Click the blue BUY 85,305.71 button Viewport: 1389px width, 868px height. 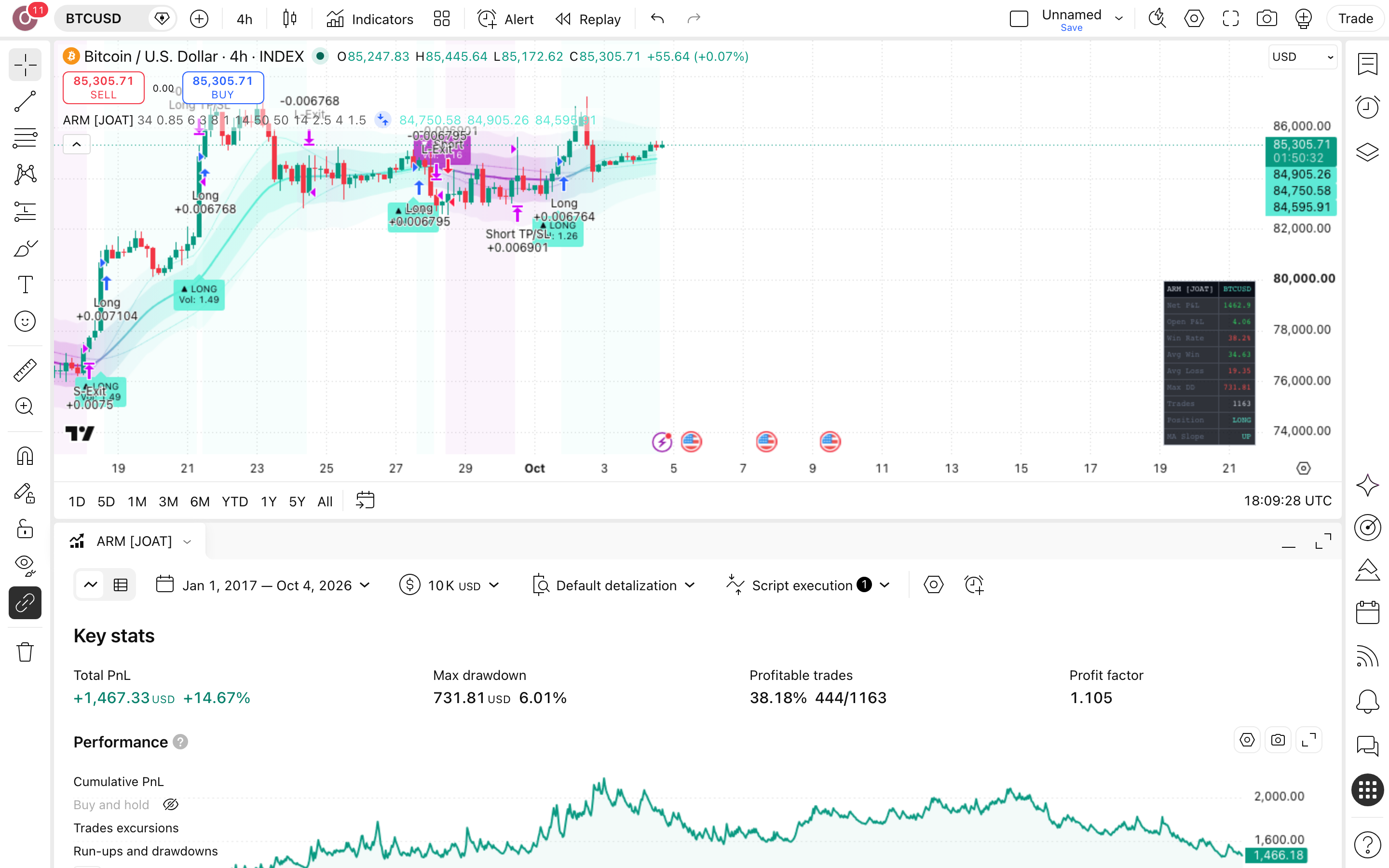pyautogui.click(x=223, y=87)
